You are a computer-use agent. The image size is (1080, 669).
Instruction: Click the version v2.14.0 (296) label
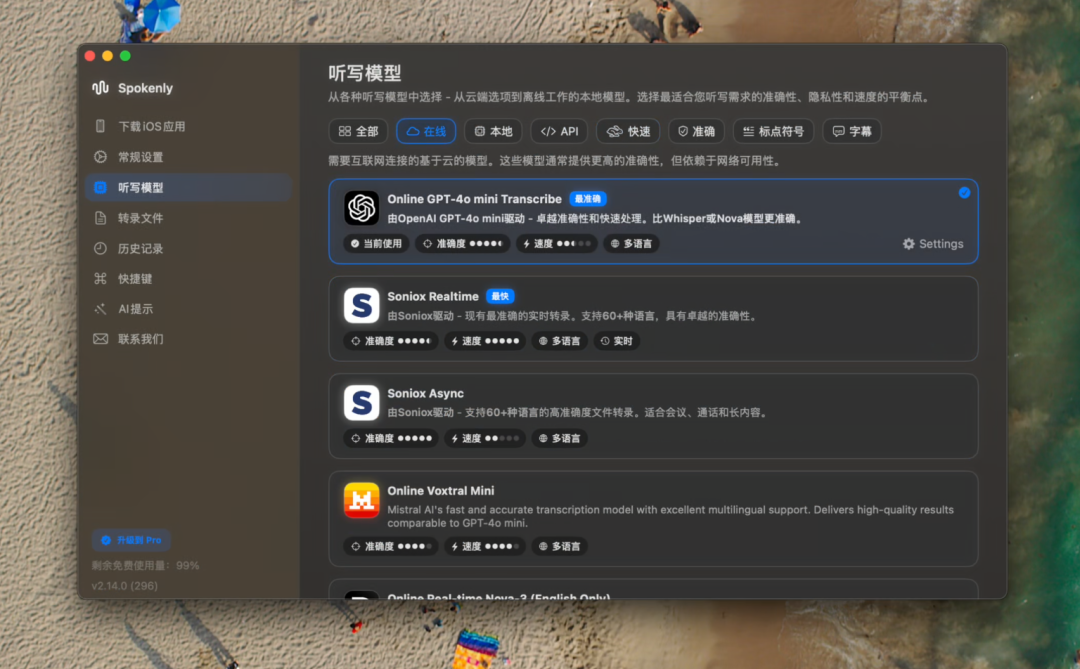125,586
